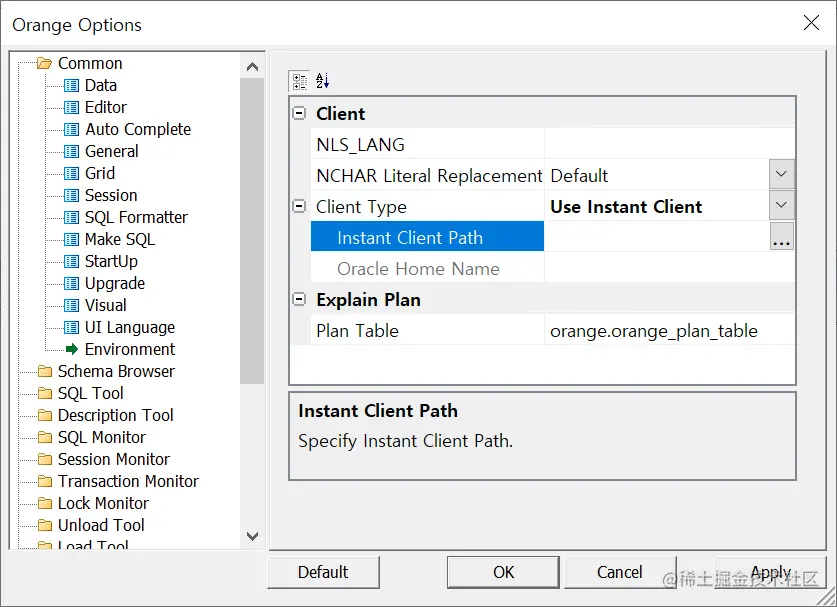837x607 pixels.
Task: Click the Oracle Home Name property label
Action: pos(418,269)
